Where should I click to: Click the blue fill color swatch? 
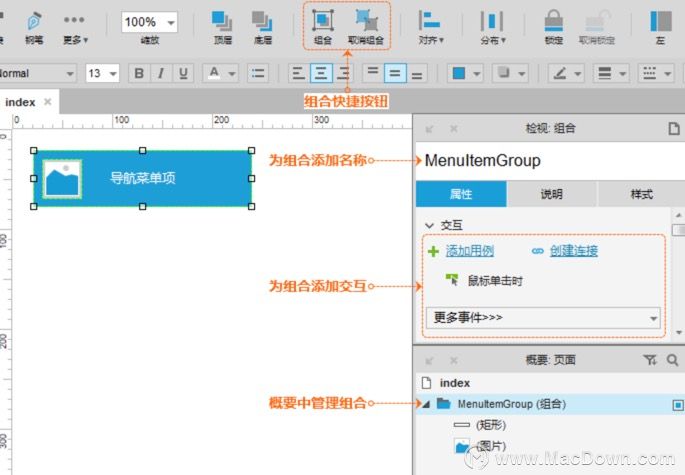(x=459, y=73)
